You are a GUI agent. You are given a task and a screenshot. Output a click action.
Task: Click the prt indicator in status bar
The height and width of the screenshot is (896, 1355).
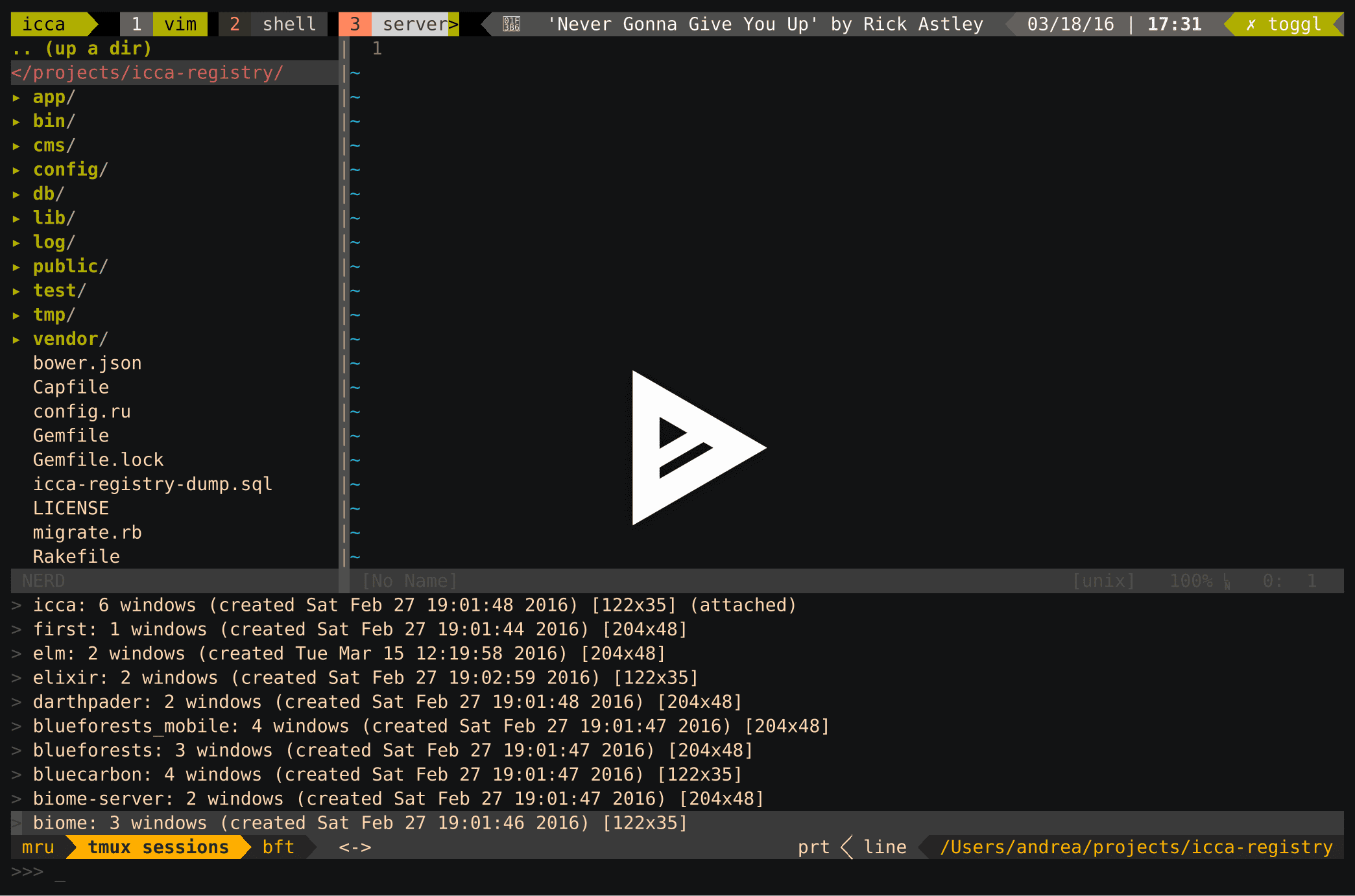point(813,847)
